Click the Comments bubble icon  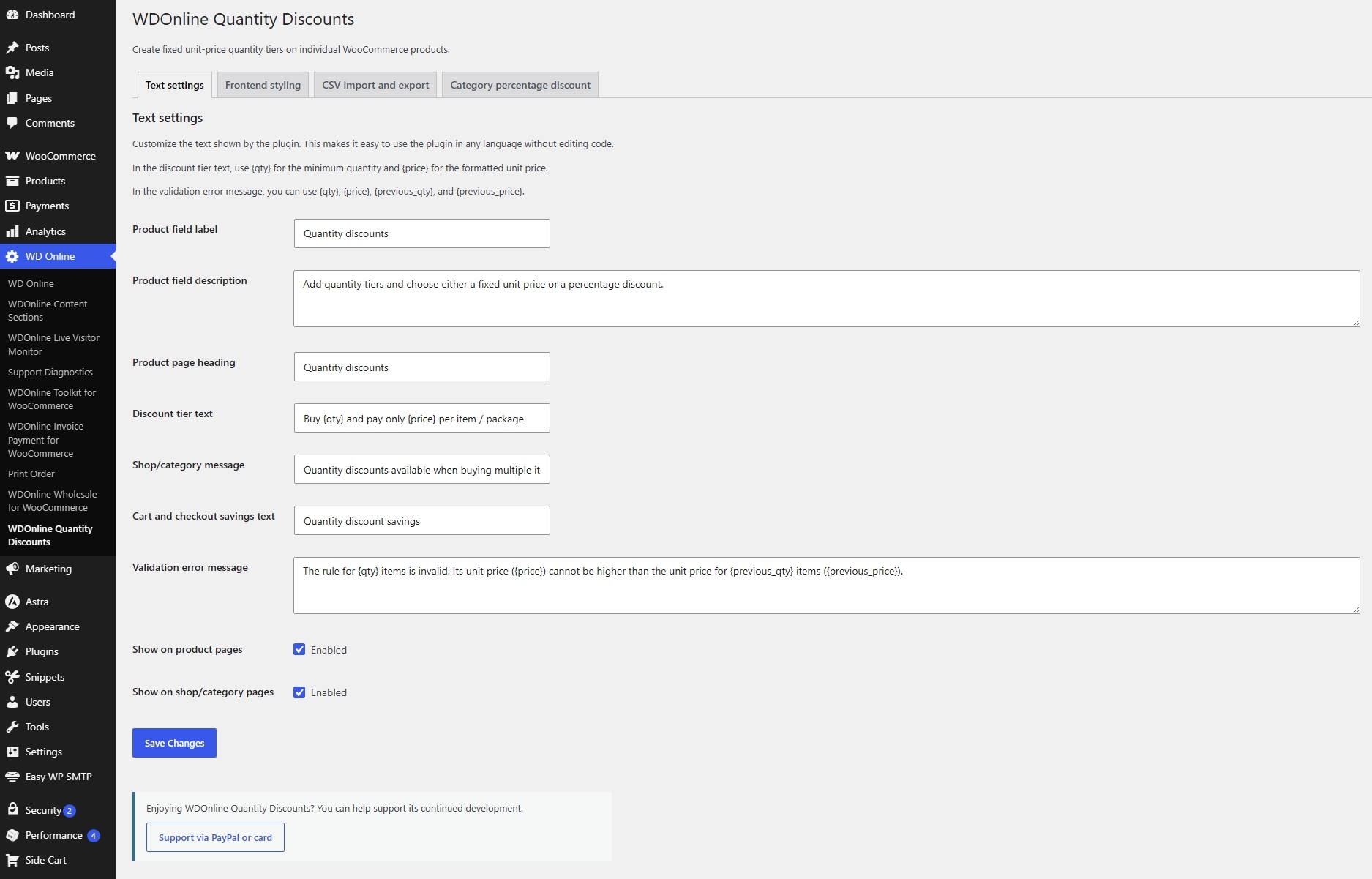(12, 123)
